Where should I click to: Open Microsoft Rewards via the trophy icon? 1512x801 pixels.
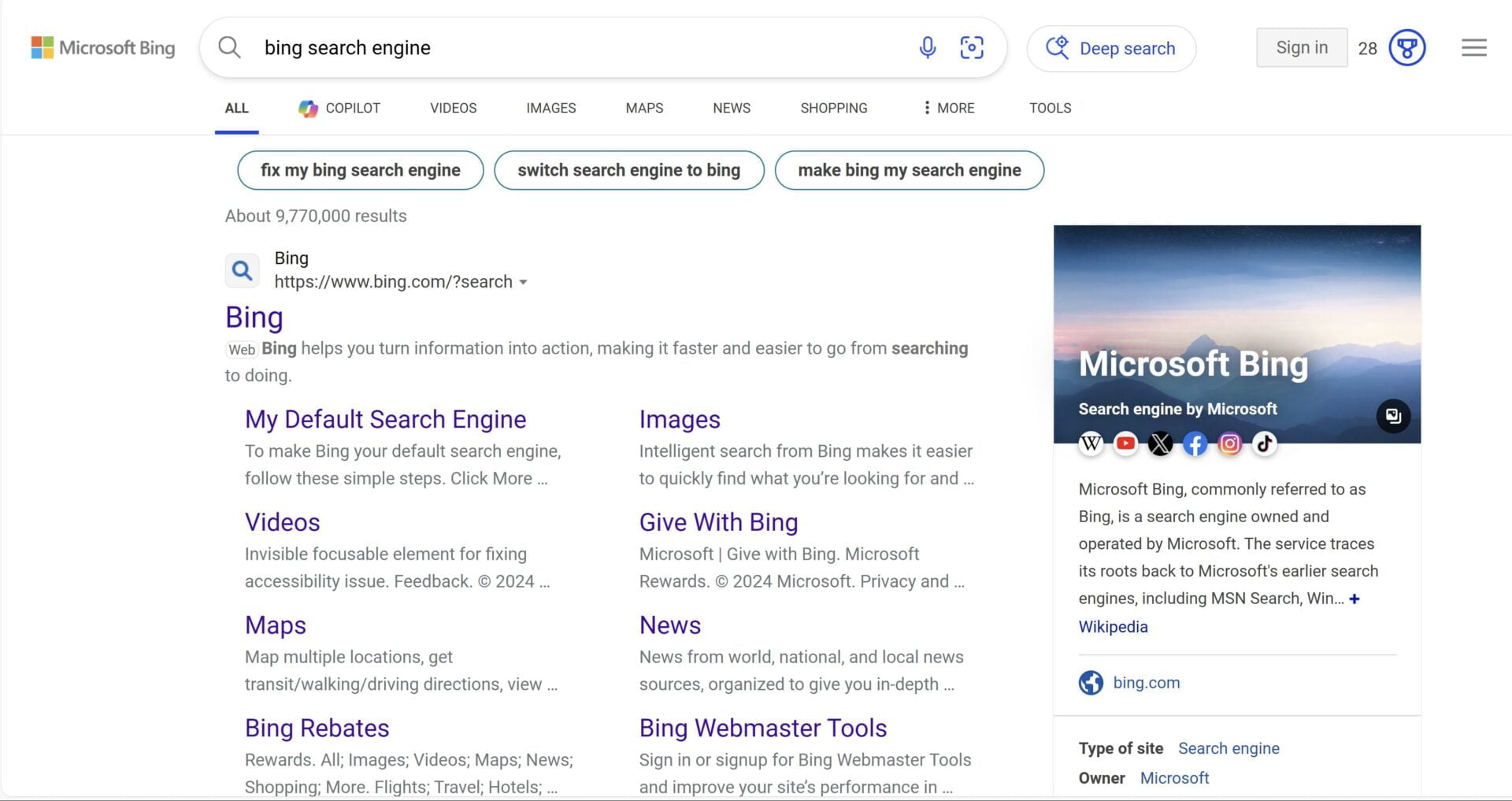(x=1406, y=47)
